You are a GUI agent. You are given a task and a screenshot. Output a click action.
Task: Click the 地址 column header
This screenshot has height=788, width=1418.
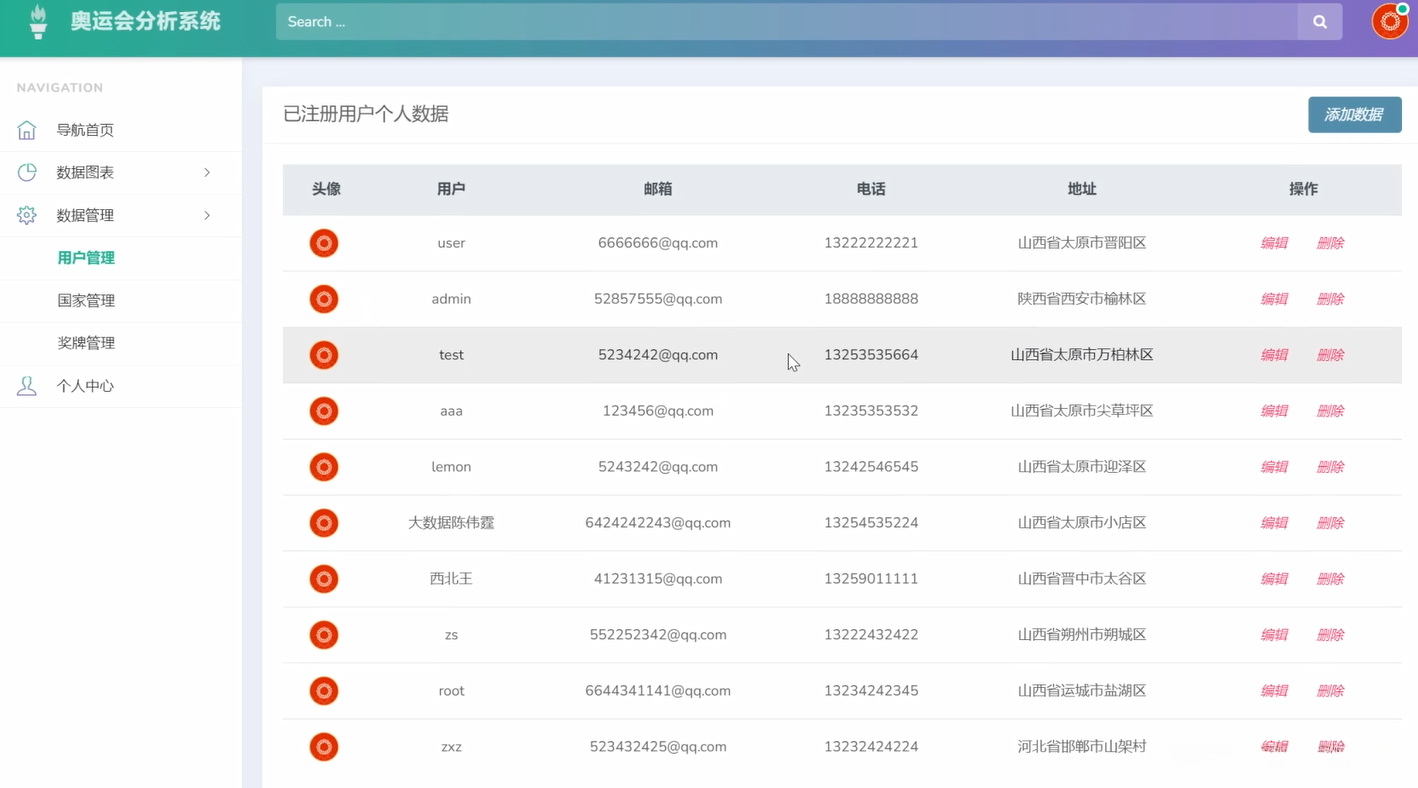click(1082, 189)
